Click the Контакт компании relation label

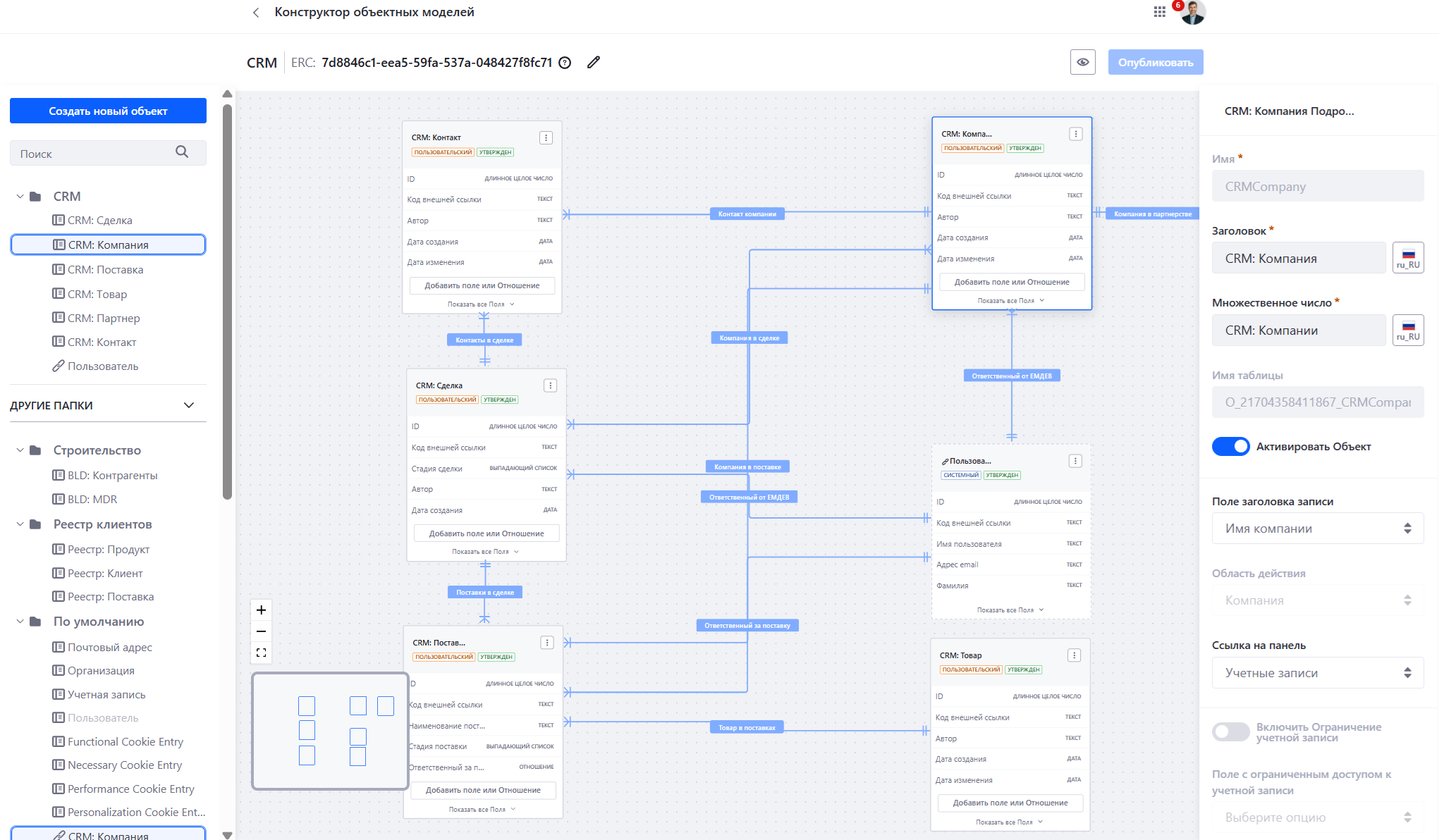click(x=747, y=214)
